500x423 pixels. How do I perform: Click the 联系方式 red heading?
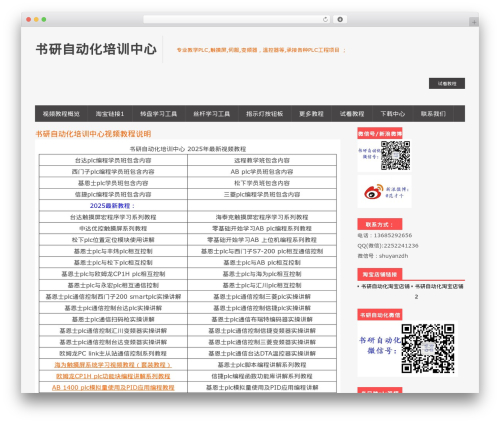380,224
